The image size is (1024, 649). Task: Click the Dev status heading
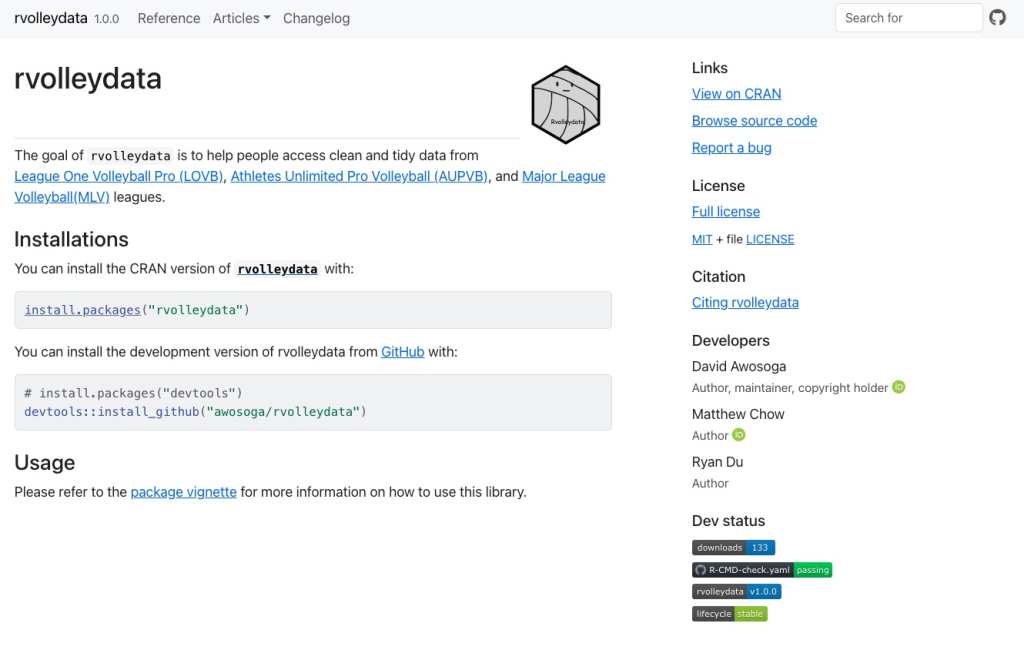pos(728,521)
